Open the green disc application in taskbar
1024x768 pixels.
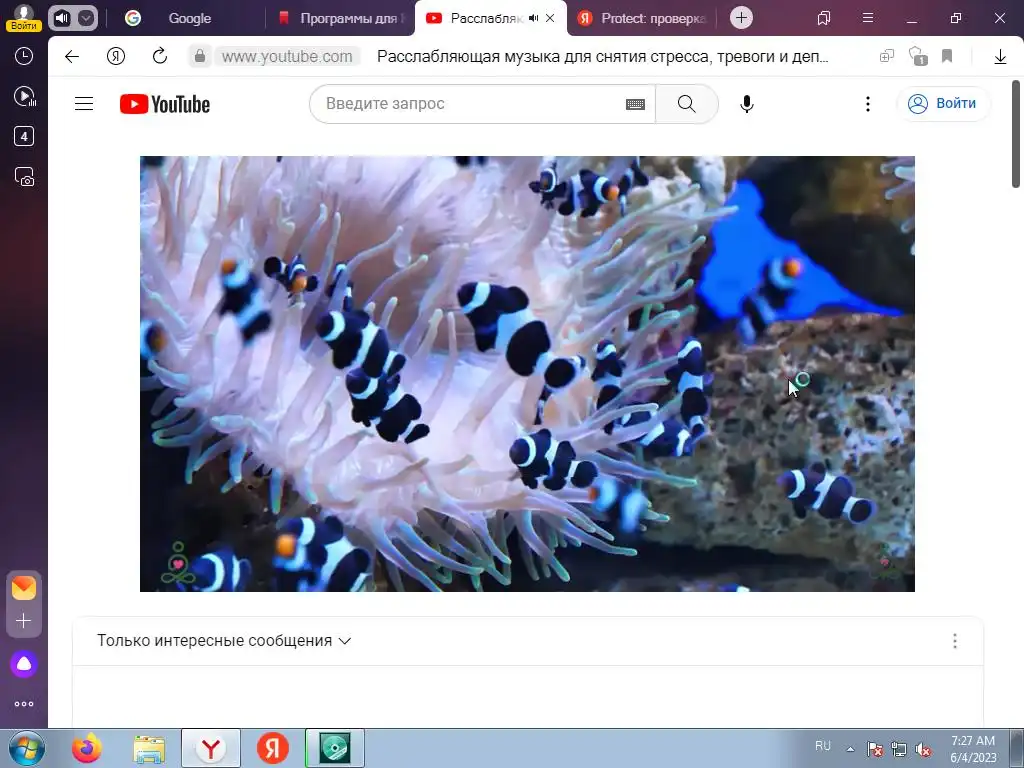point(334,748)
